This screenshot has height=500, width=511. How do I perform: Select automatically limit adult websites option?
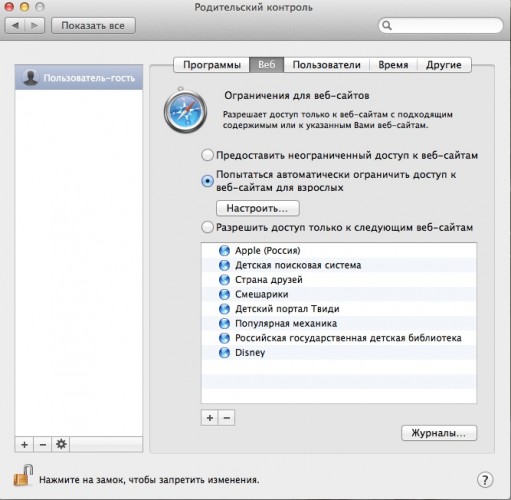click(x=207, y=181)
